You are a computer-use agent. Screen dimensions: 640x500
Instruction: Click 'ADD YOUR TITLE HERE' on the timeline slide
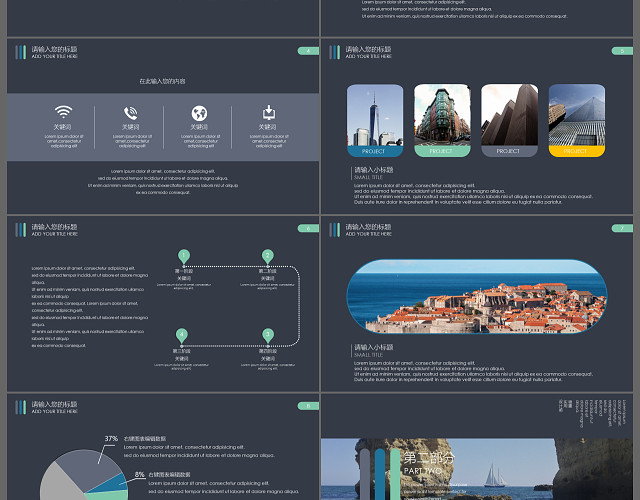[x=55, y=234]
